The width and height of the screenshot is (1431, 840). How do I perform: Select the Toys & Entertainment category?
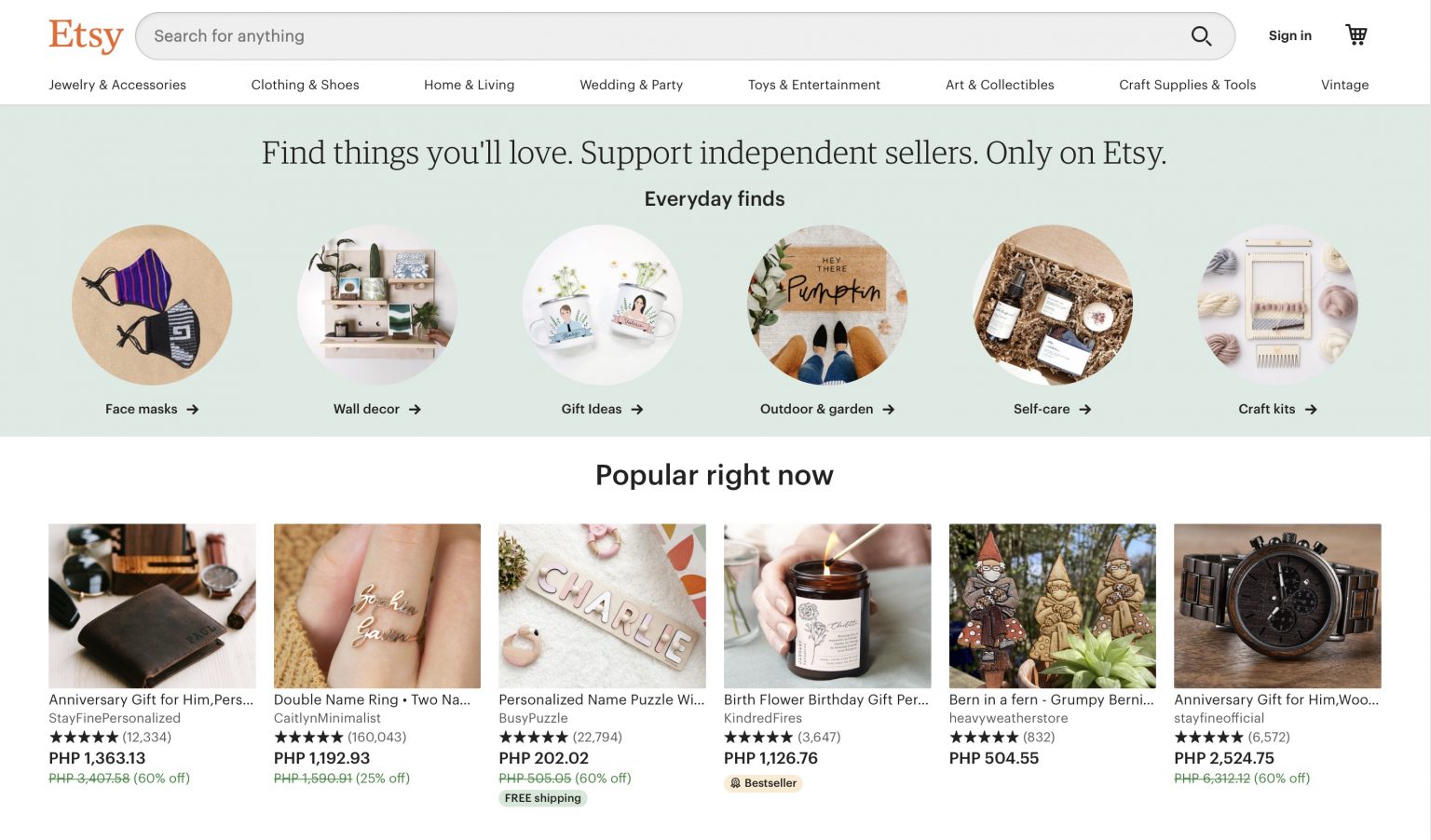click(x=813, y=85)
